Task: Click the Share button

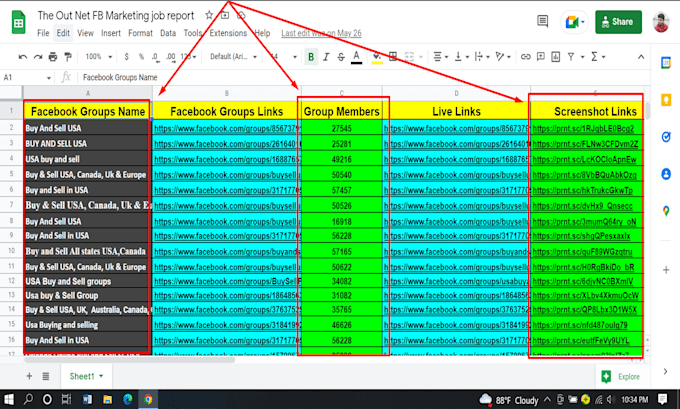Action: (x=618, y=22)
